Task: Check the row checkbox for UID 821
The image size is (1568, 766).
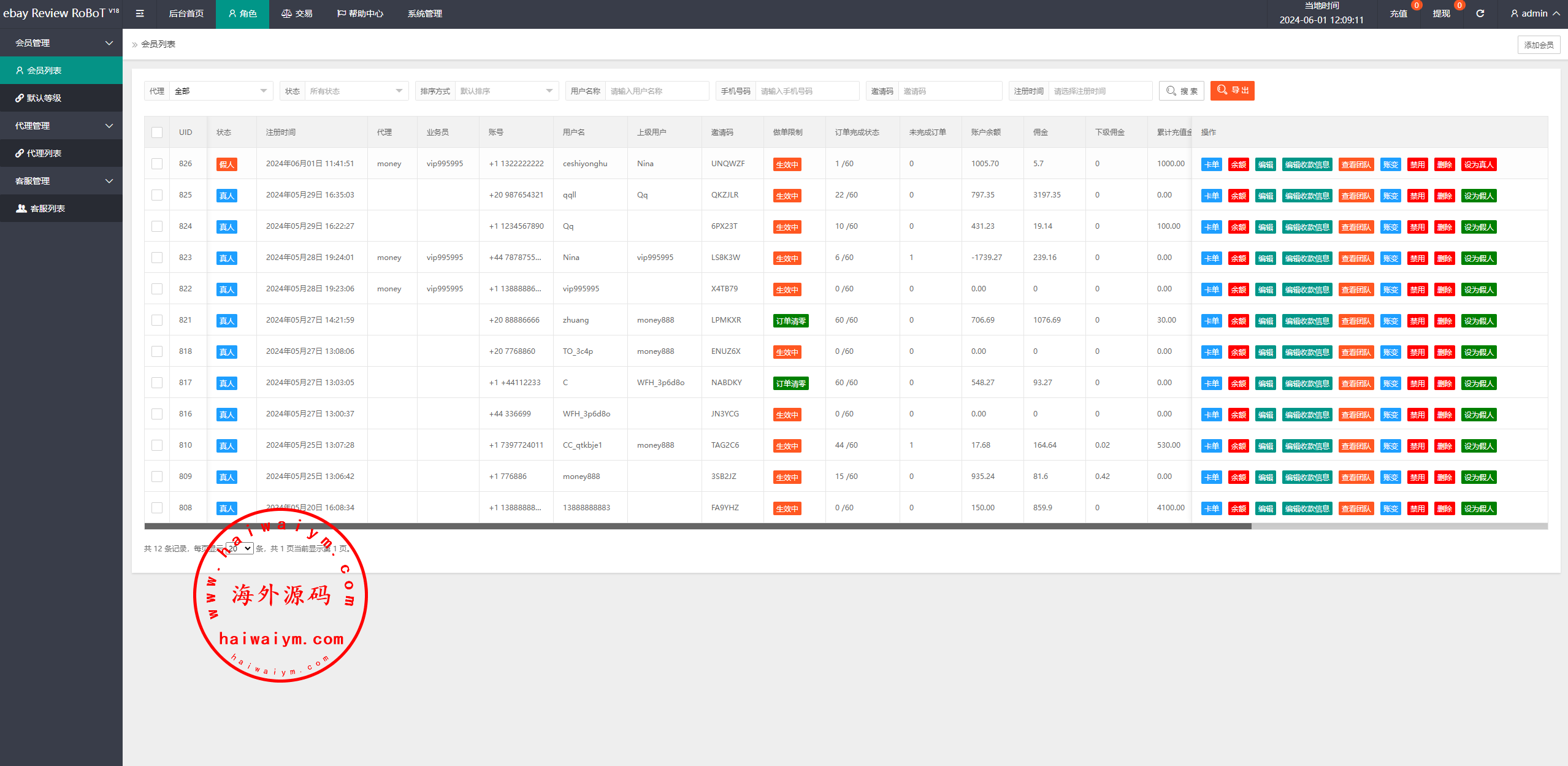Action: click(x=157, y=320)
